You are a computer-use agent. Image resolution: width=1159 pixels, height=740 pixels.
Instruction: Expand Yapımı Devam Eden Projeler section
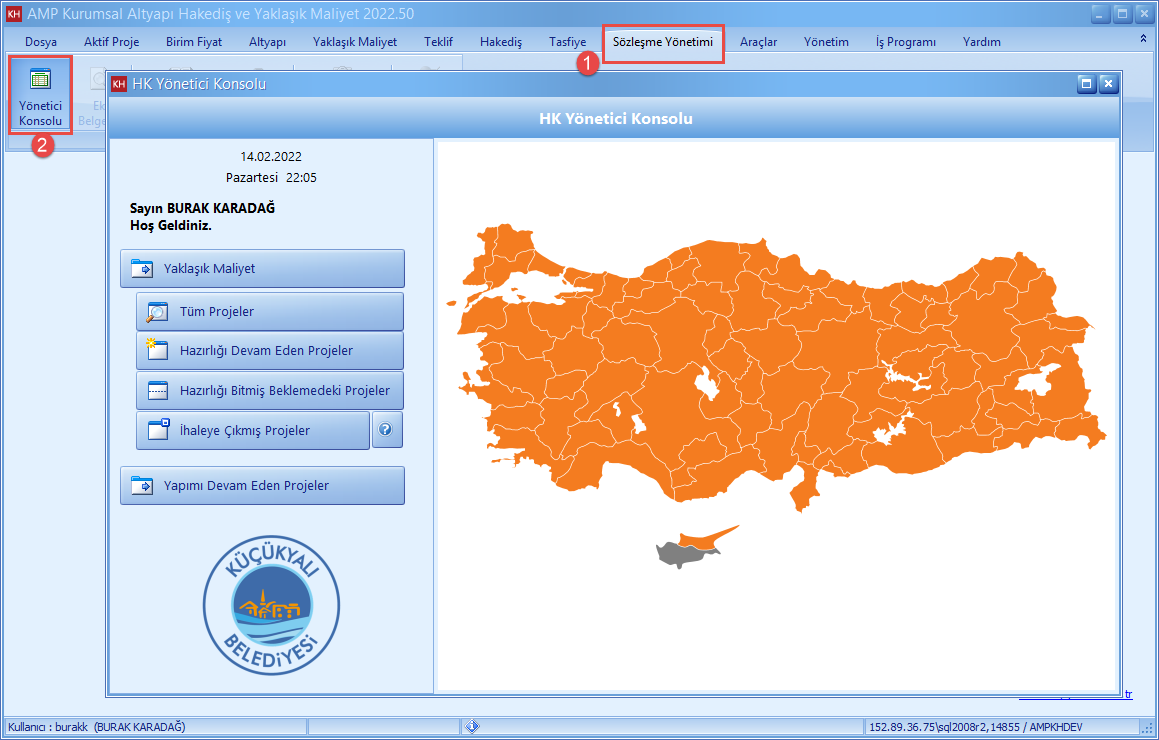[262, 486]
